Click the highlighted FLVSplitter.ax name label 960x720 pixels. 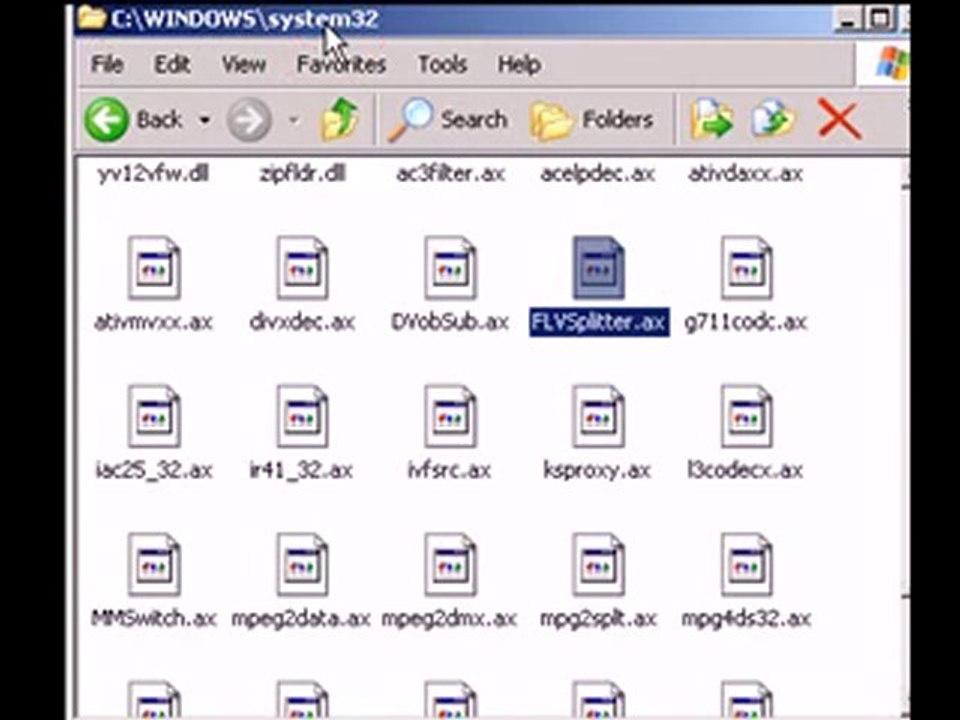599,322
